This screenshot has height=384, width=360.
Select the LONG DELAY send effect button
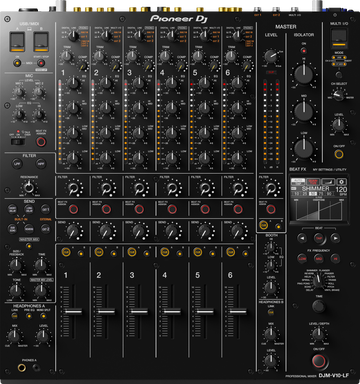point(29,209)
